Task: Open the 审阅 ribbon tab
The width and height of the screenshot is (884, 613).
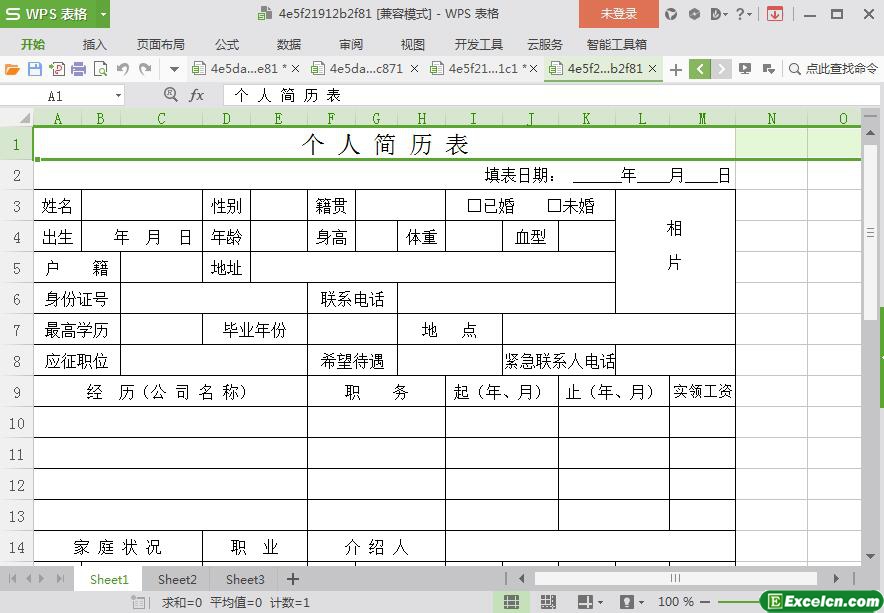Action: pyautogui.click(x=351, y=45)
